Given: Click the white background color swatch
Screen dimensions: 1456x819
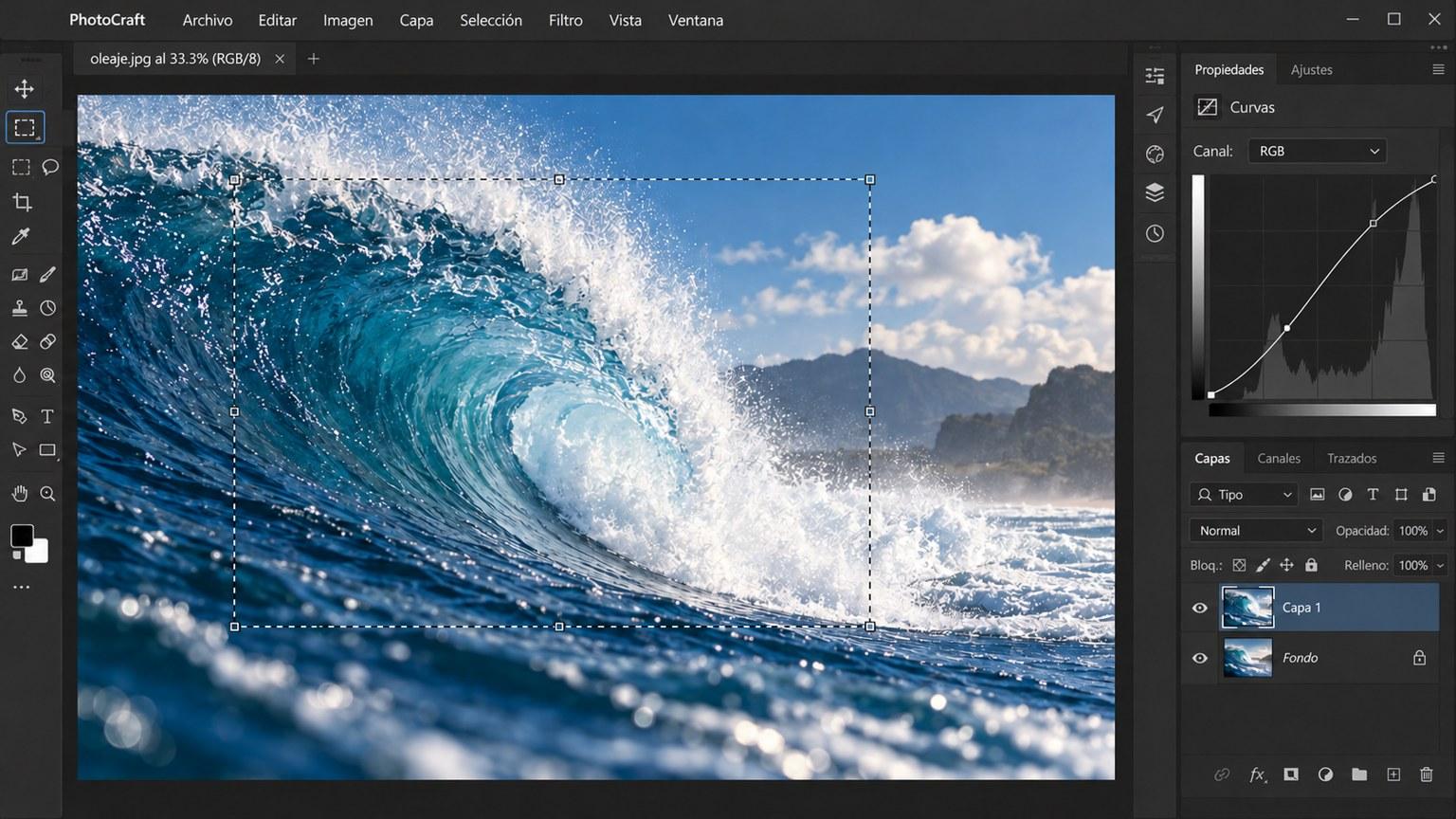Looking at the screenshot, I should click(38, 552).
